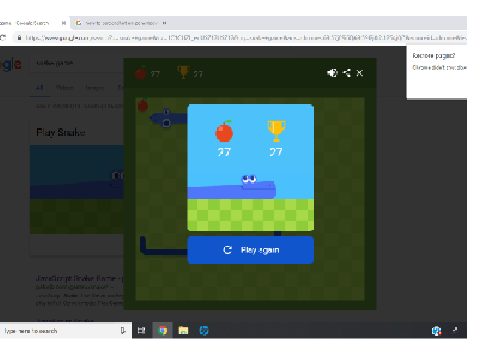Mute the snake game sound

332,73
